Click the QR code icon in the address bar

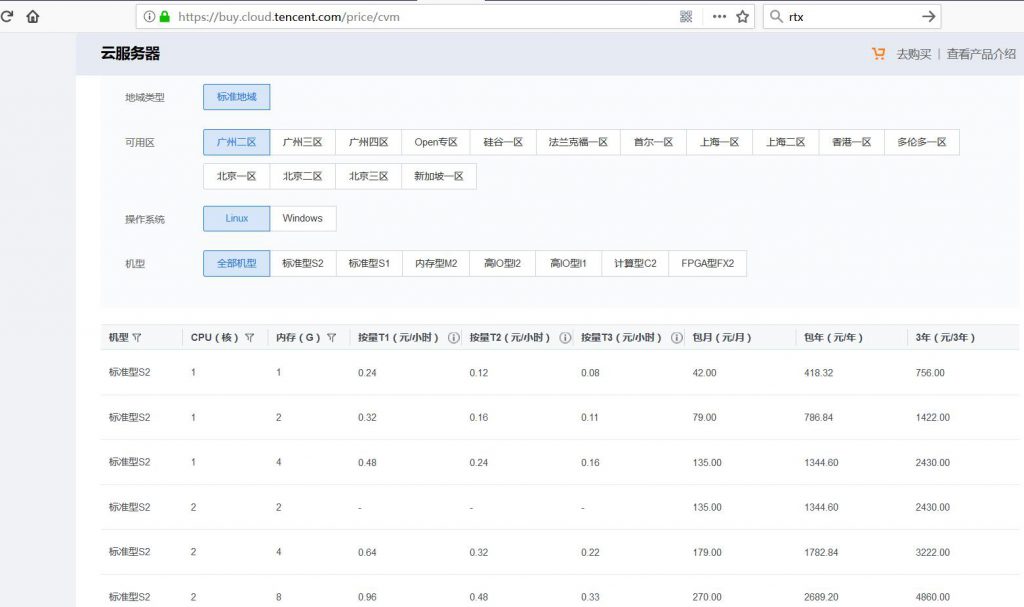click(x=686, y=16)
